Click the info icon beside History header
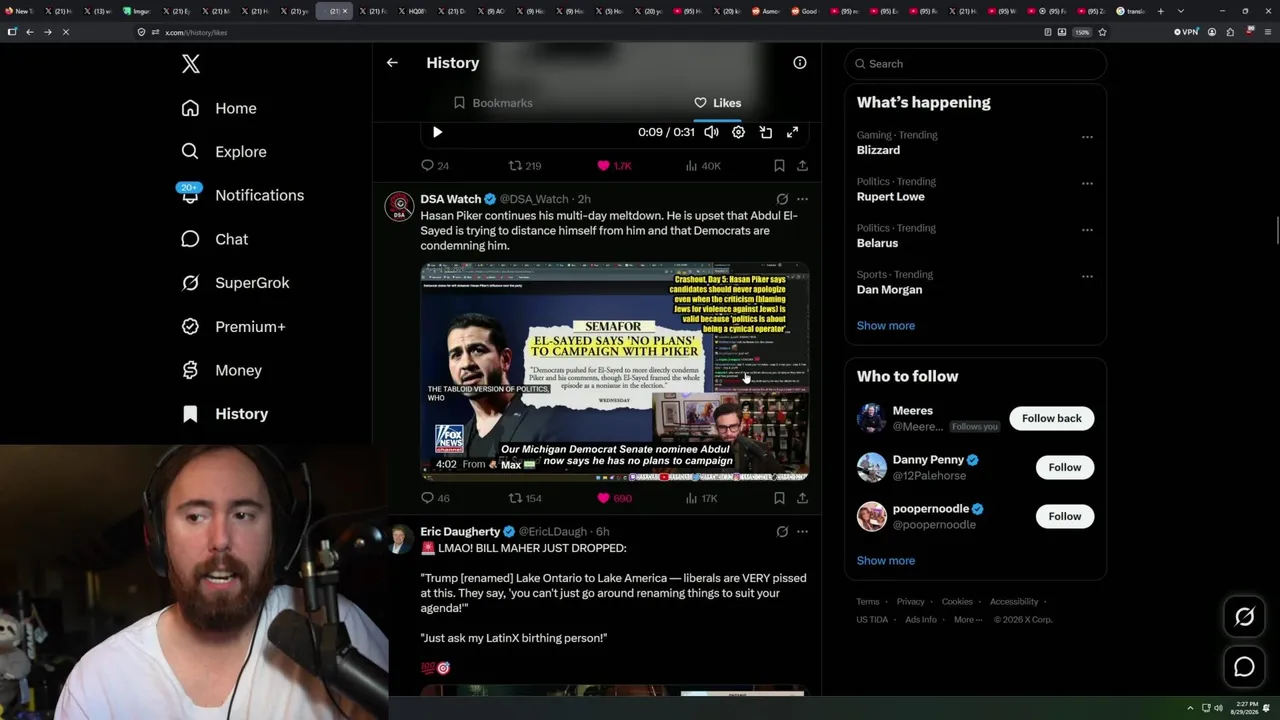This screenshot has width=1280, height=720. pos(800,63)
